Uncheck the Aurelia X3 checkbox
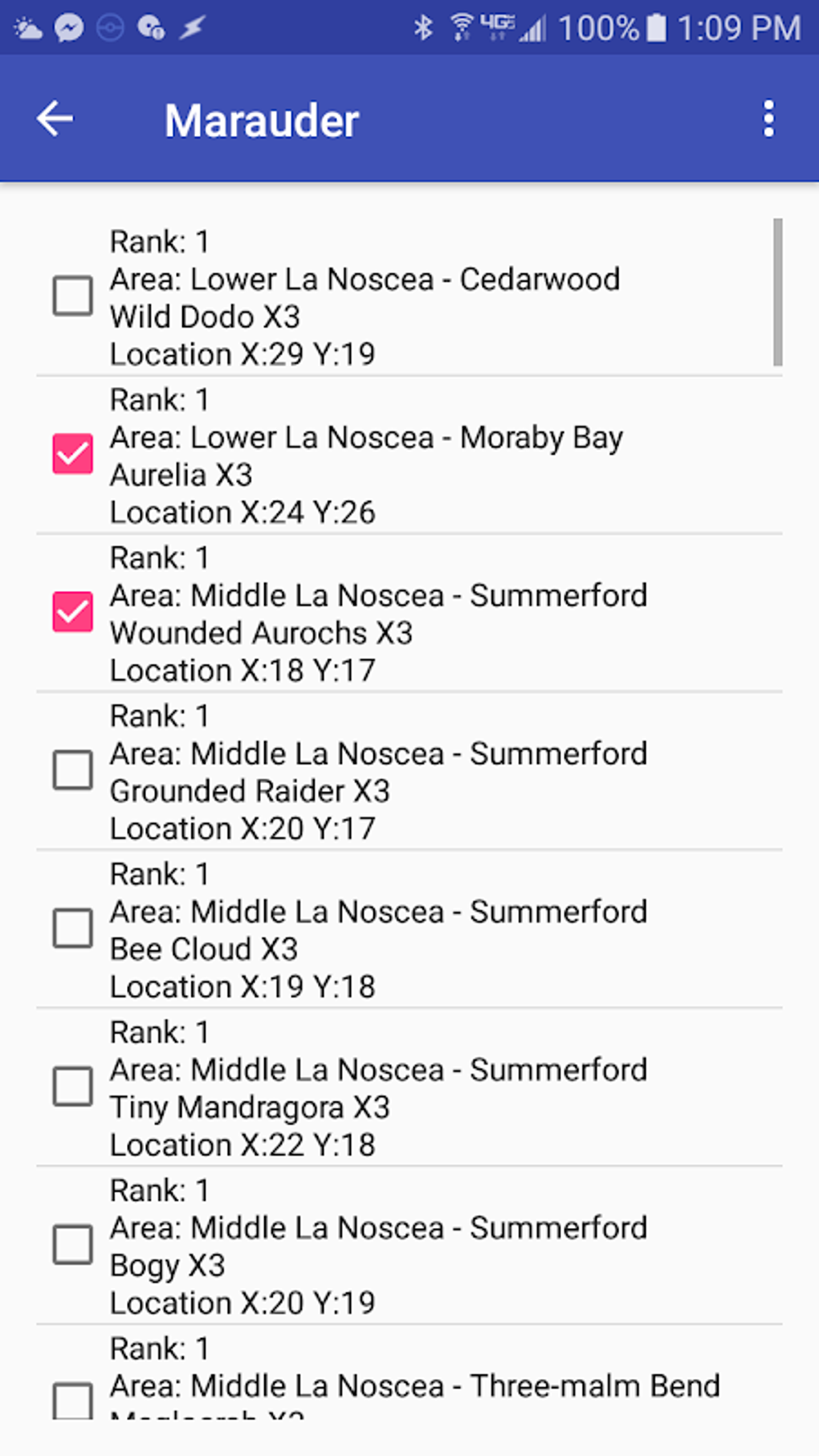The image size is (819, 1456). (72, 455)
